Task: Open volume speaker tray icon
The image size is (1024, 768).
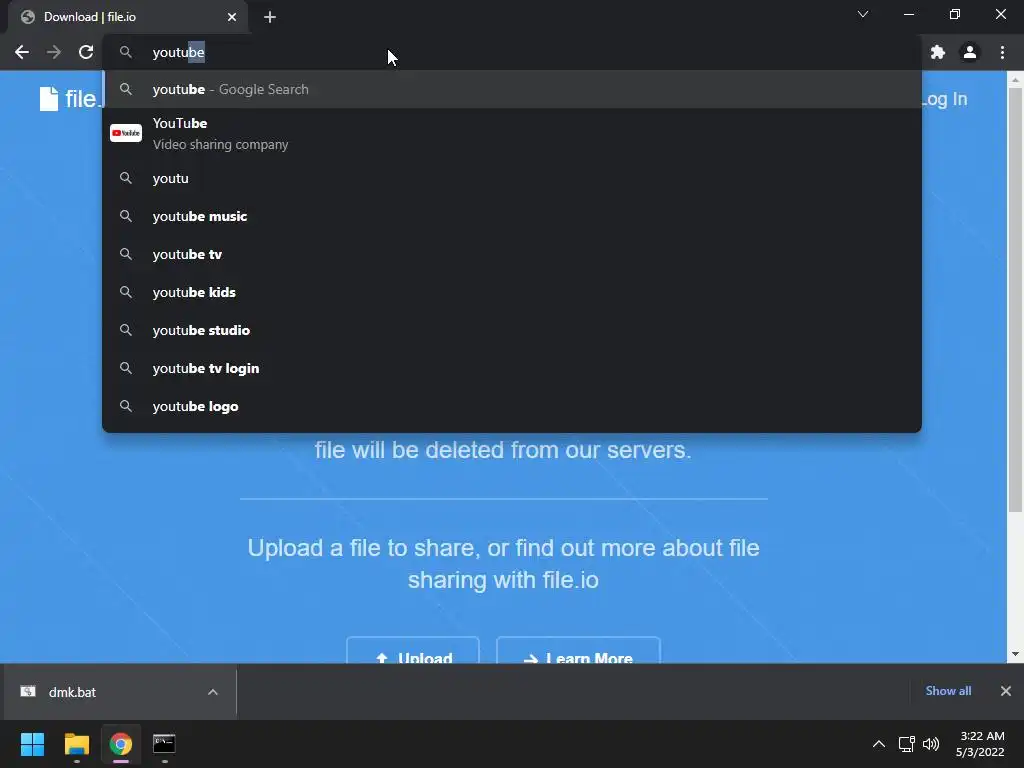Action: 931,744
